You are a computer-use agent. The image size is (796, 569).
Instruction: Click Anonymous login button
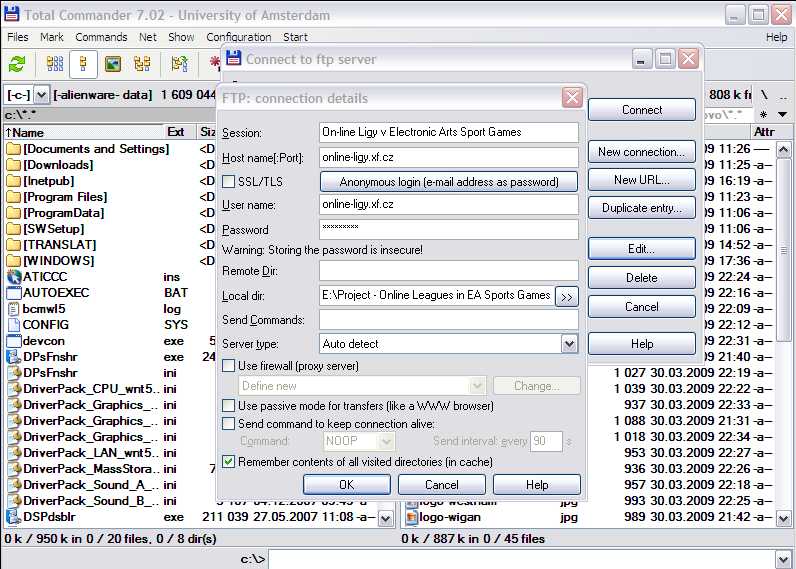(449, 182)
